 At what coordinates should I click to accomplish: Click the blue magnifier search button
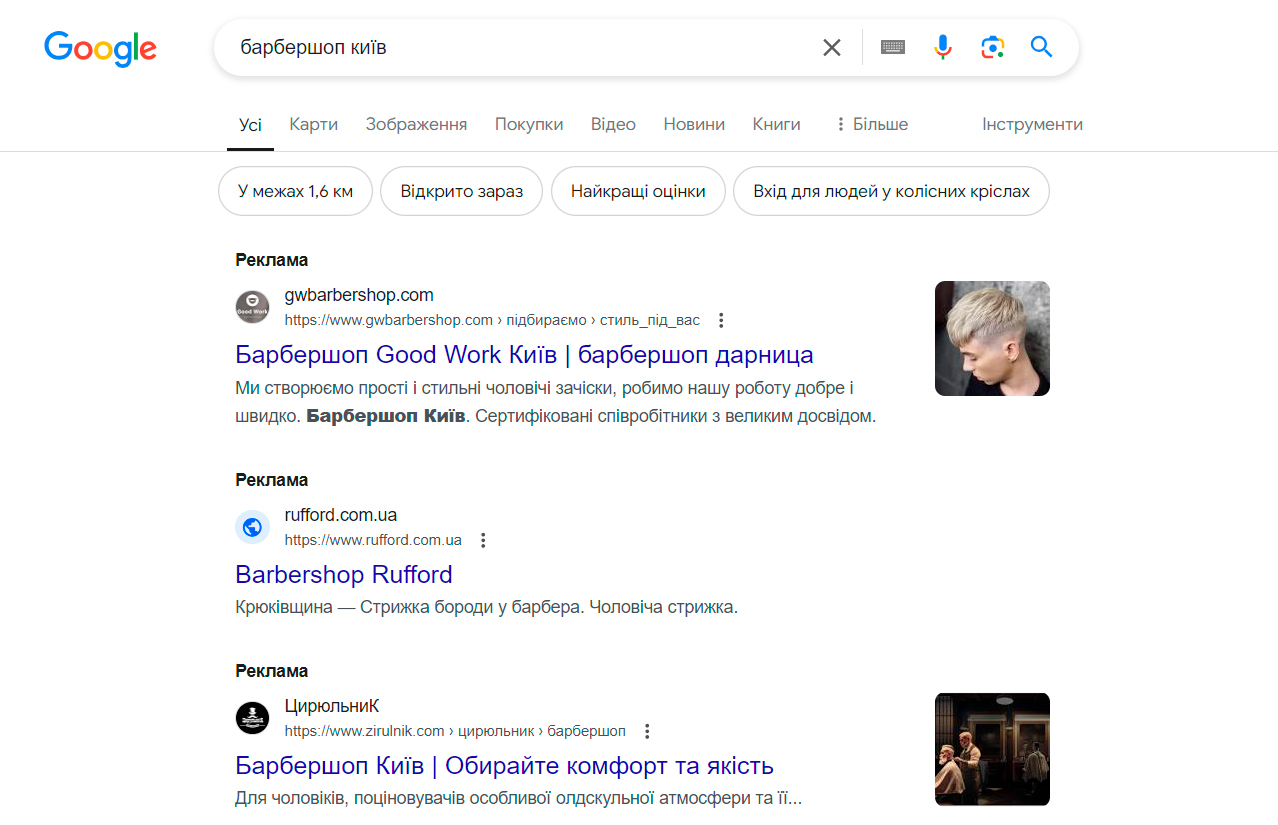[x=1042, y=47]
